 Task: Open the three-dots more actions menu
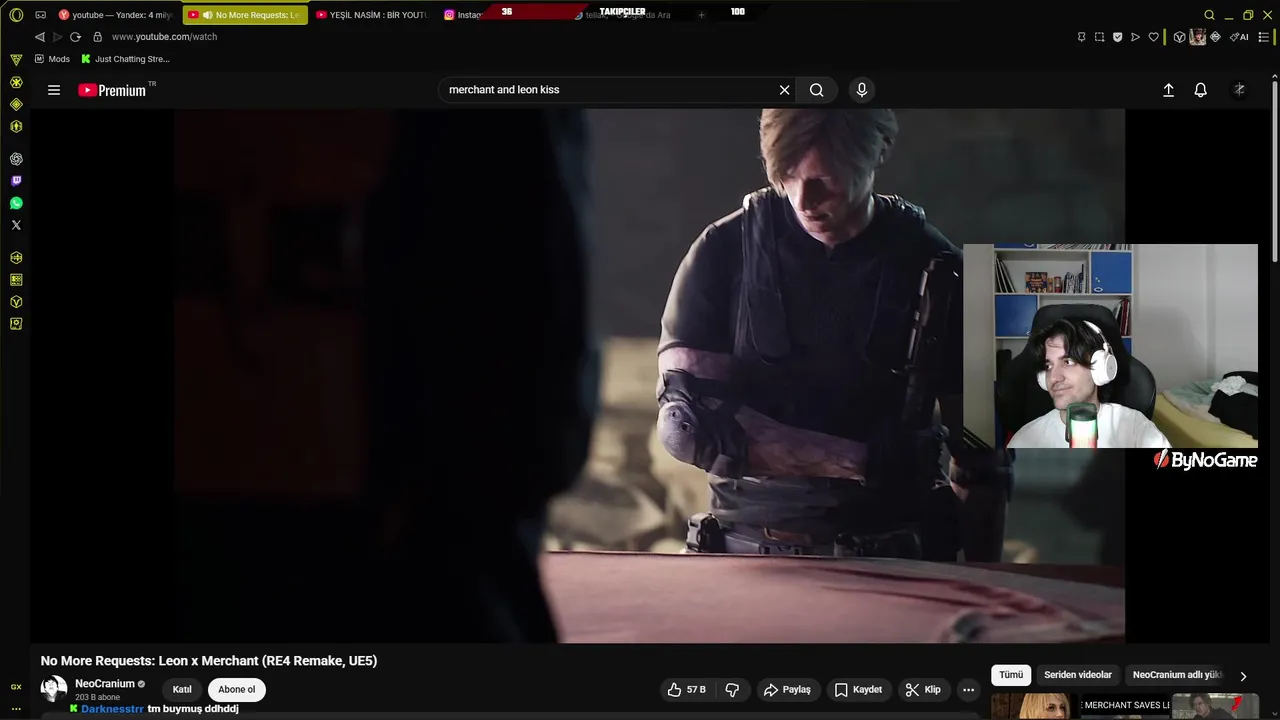click(x=968, y=689)
